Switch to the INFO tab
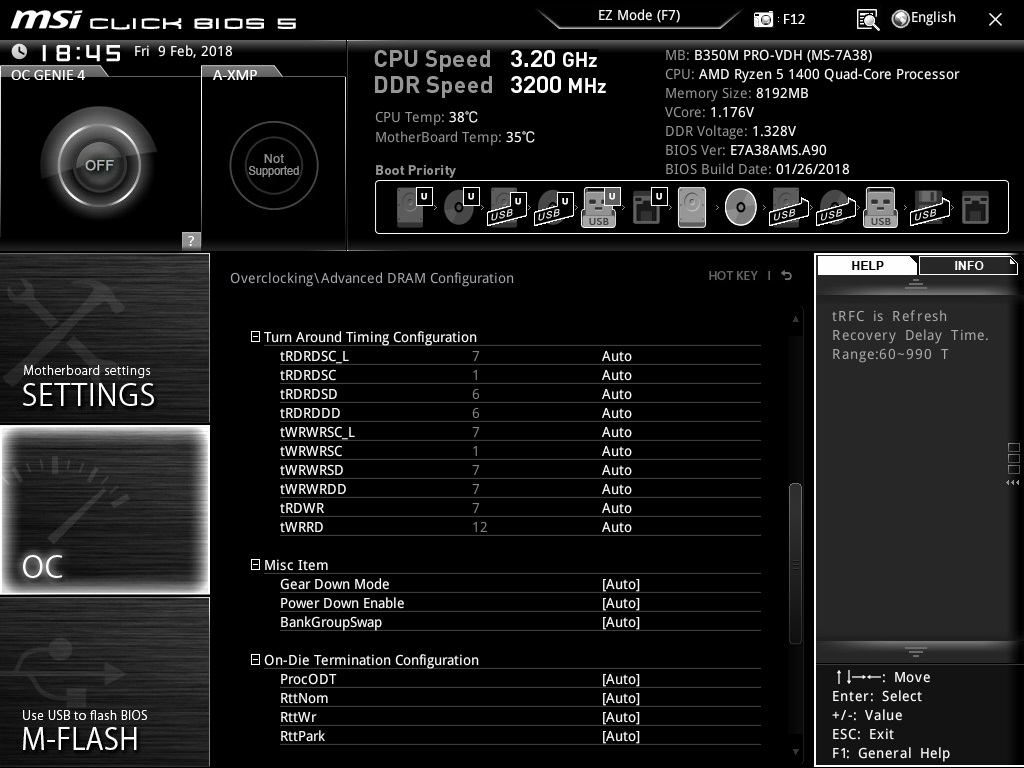The width and height of the screenshot is (1024, 768). pos(968,265)
